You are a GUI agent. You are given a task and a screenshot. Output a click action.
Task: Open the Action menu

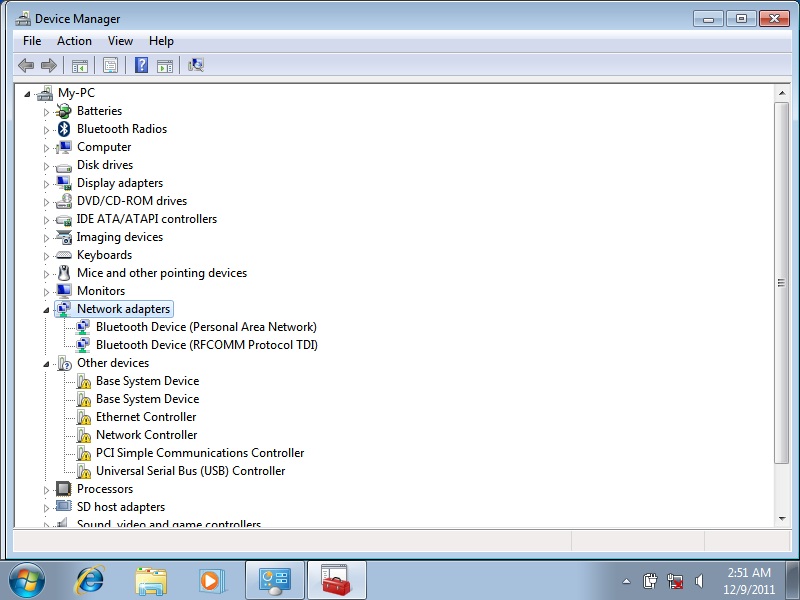point(74,41)
